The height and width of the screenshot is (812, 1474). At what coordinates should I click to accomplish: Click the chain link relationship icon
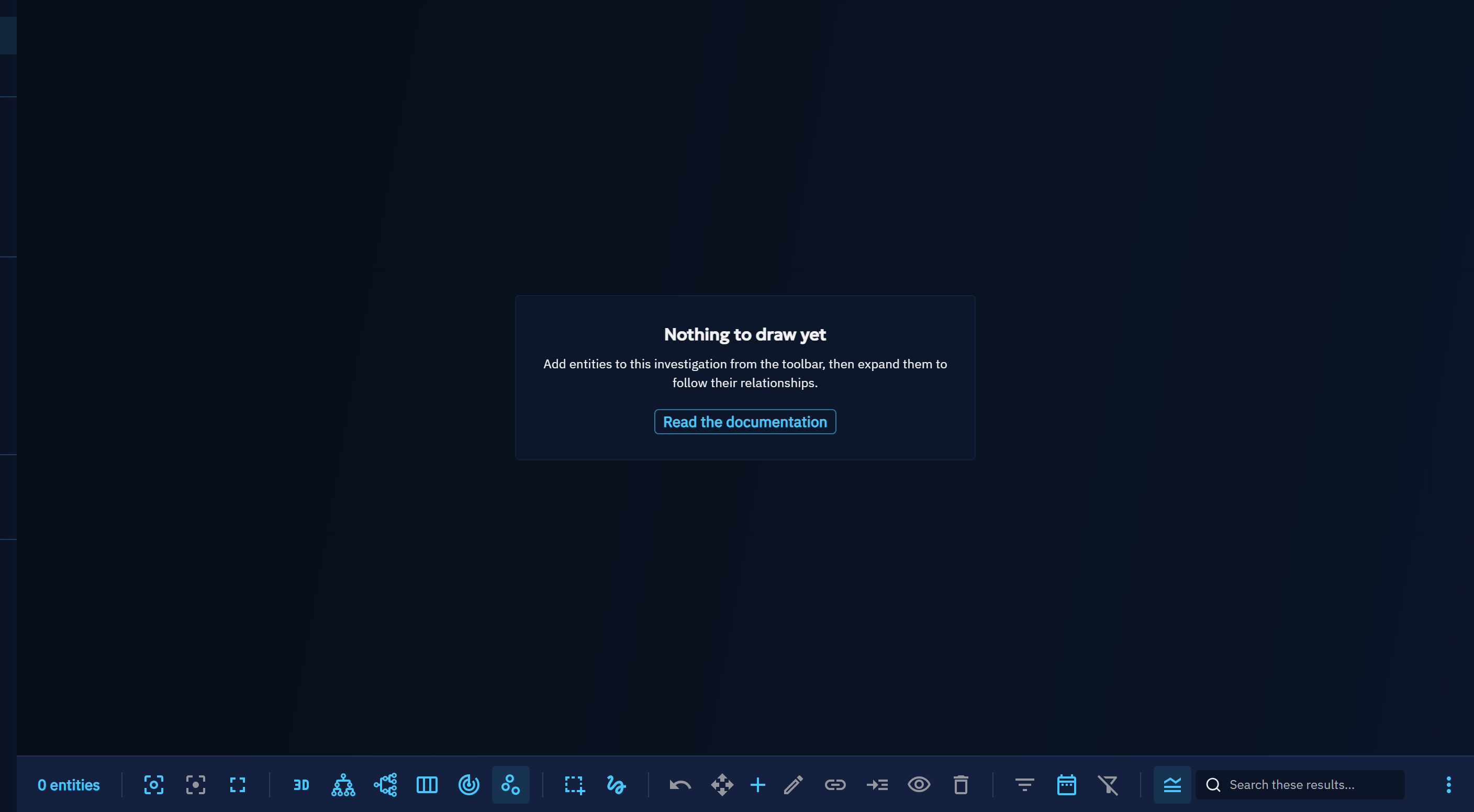coord(835,785)
